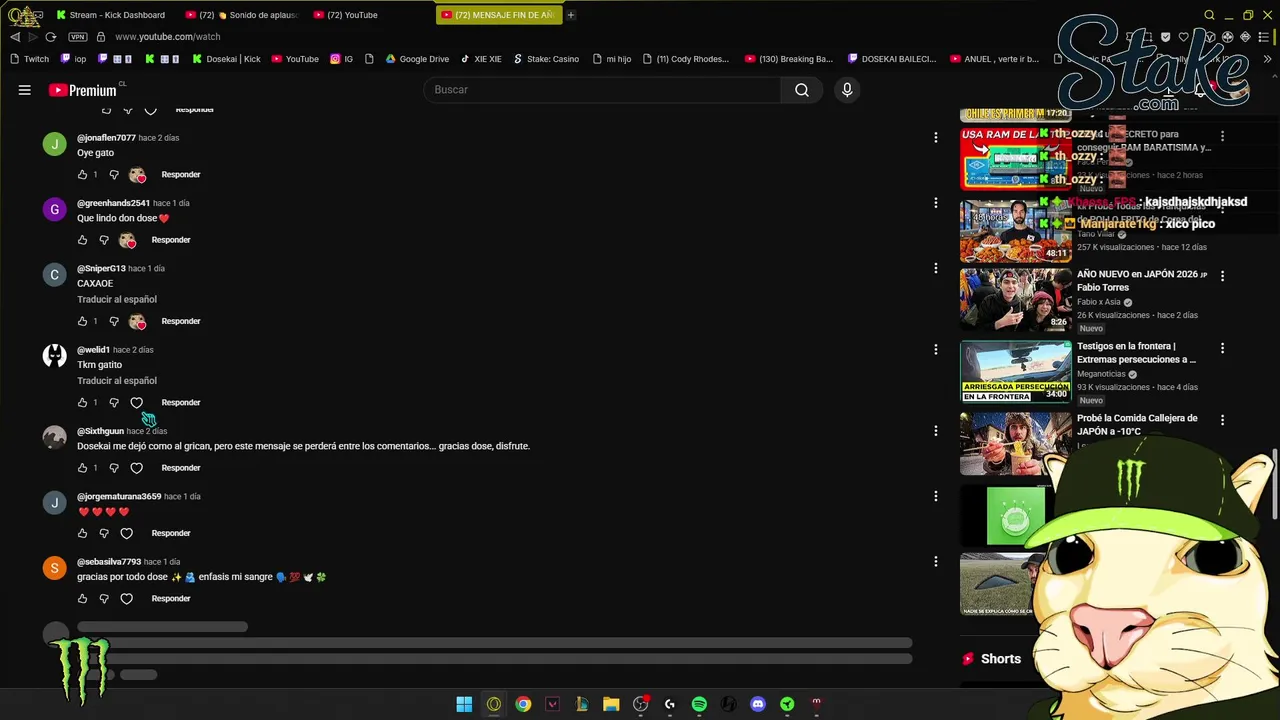Open Spotify from the taskbar
1280x720 pixels.
click(x=699, y=704)
